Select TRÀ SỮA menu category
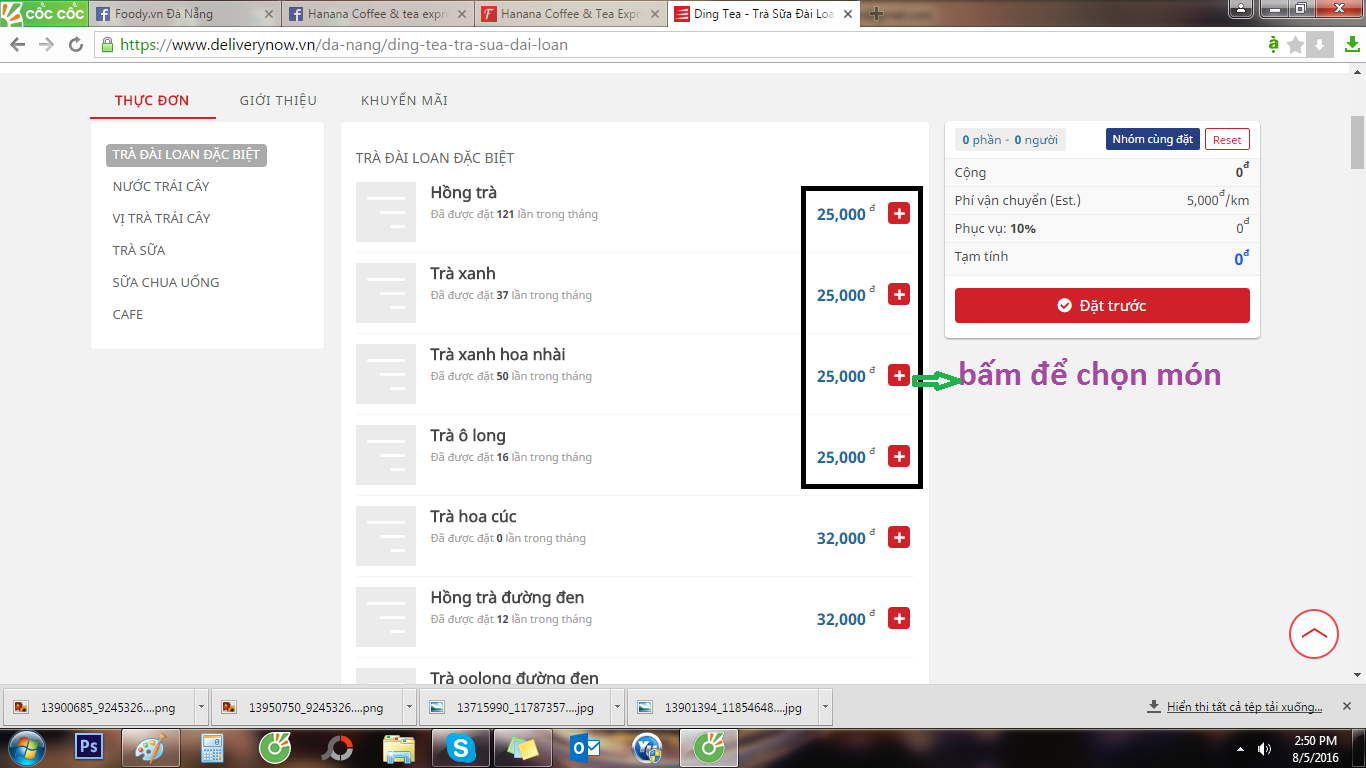This screenshot has width=1366, height=768. tap(139, 250)
